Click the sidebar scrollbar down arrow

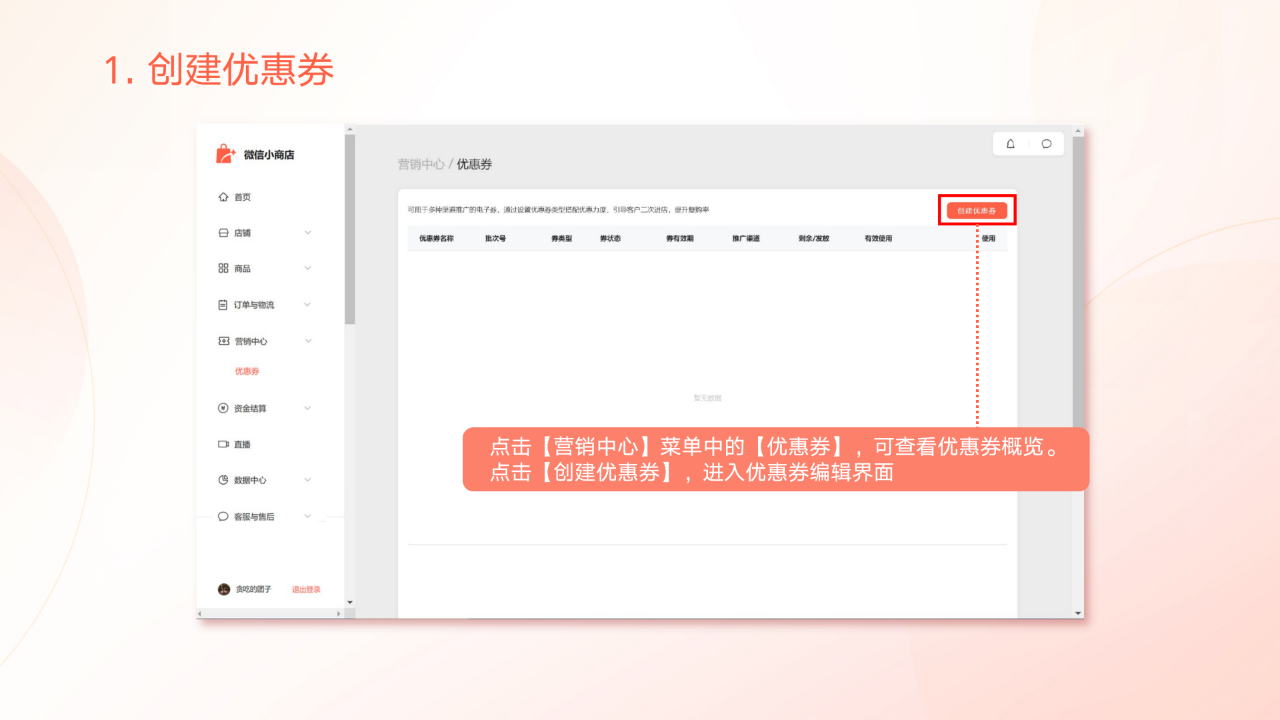coord(350,602)
